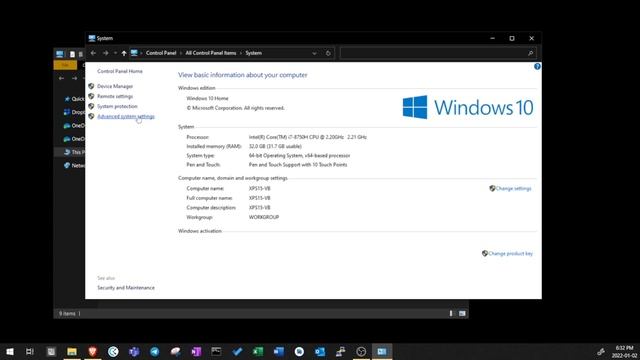
Task: Open the System protection link
Action: (x=117, y=106)
